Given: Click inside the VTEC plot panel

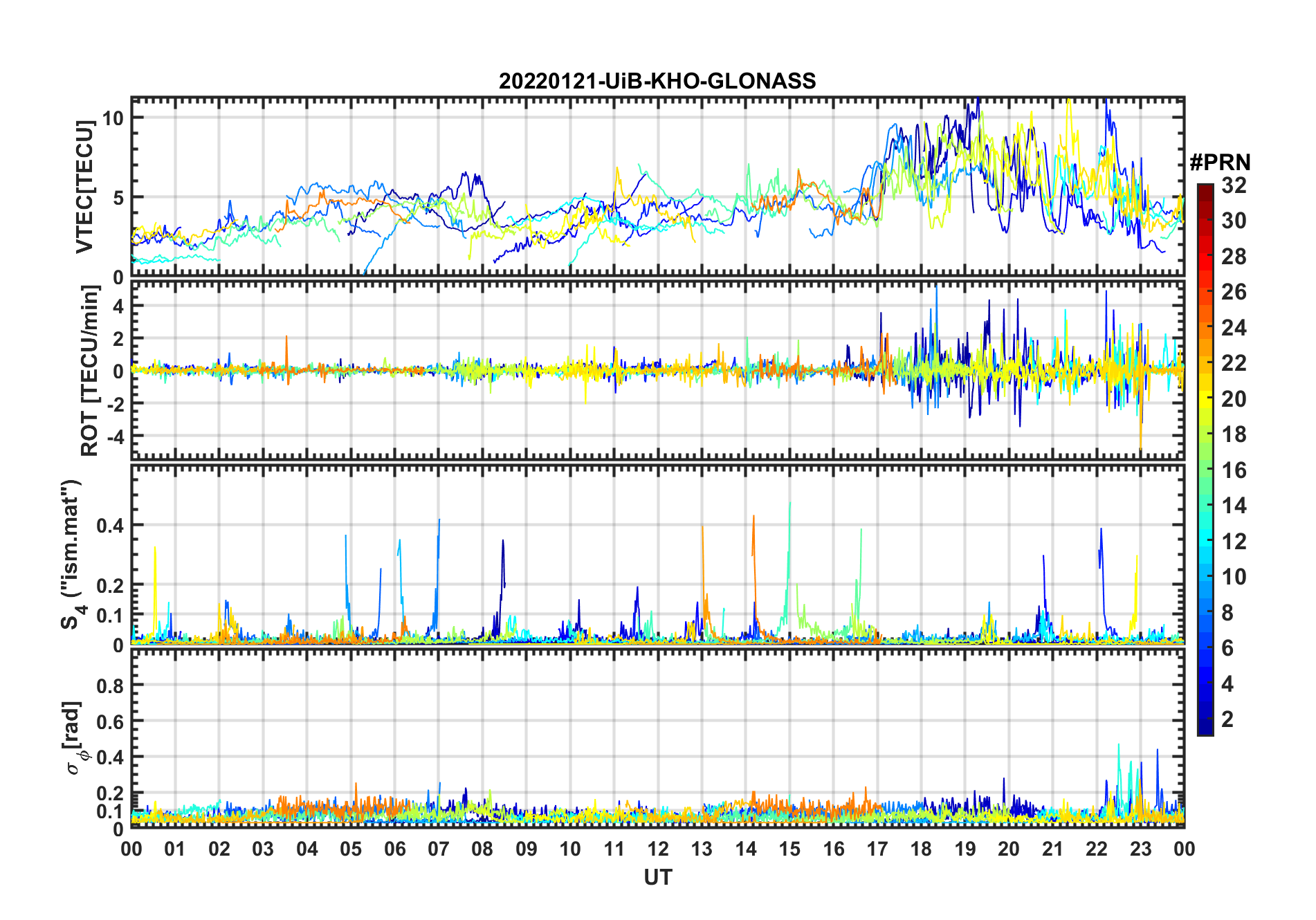Looking at the screenshot, I should coord(657,187).
